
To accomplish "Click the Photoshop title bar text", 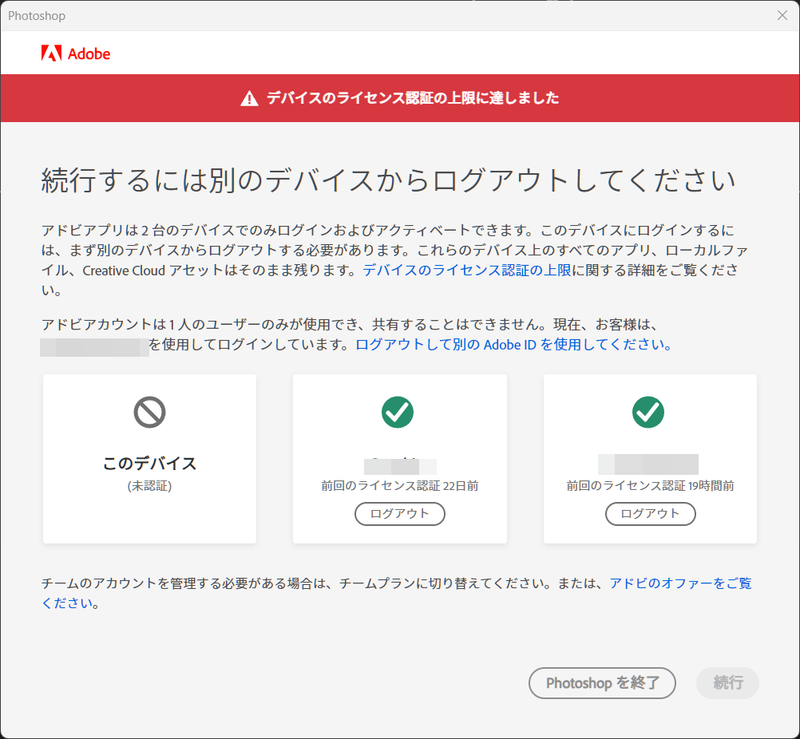I will [x=37, y=16].
